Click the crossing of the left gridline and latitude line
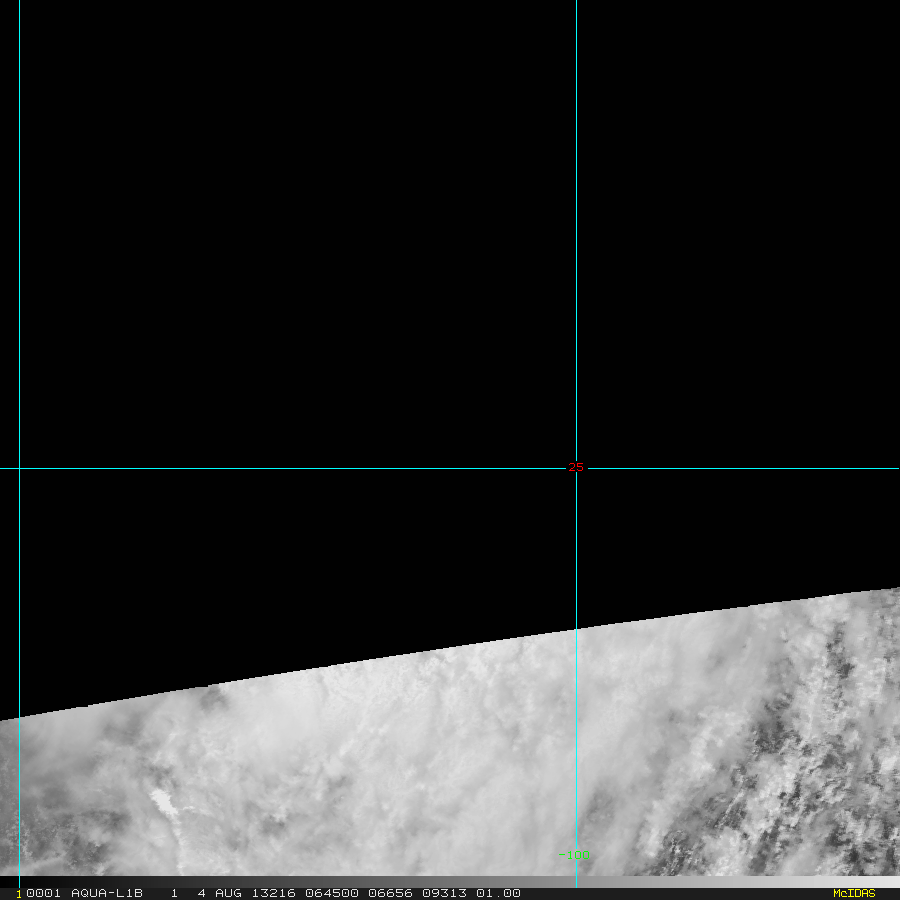This screenshot has height=900, width=900. click(x=20, y=468)
